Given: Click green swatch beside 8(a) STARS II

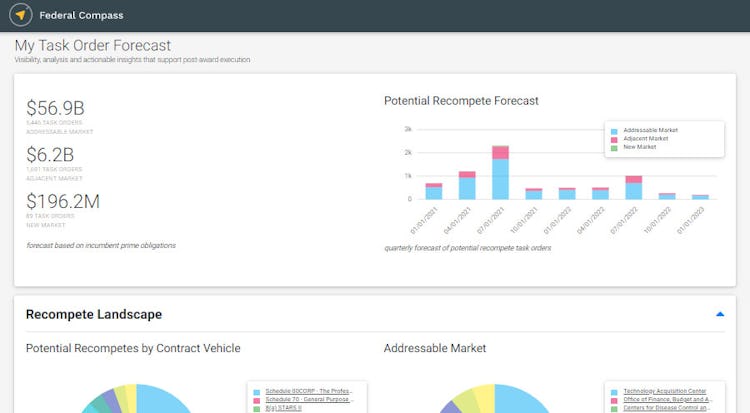Looking at the screenshot, I should point(257,409).
